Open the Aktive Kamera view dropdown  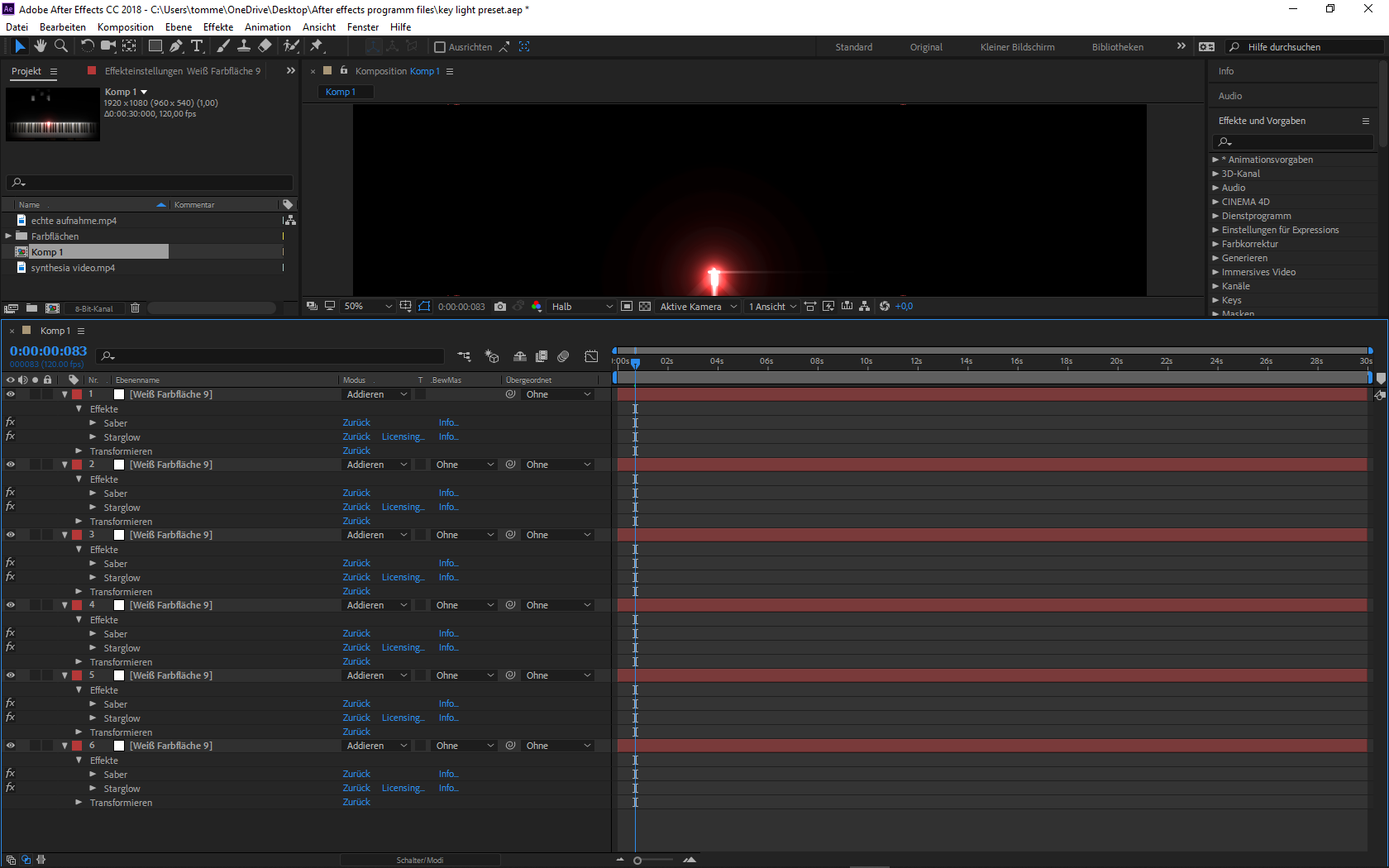[x=697, y=306]
